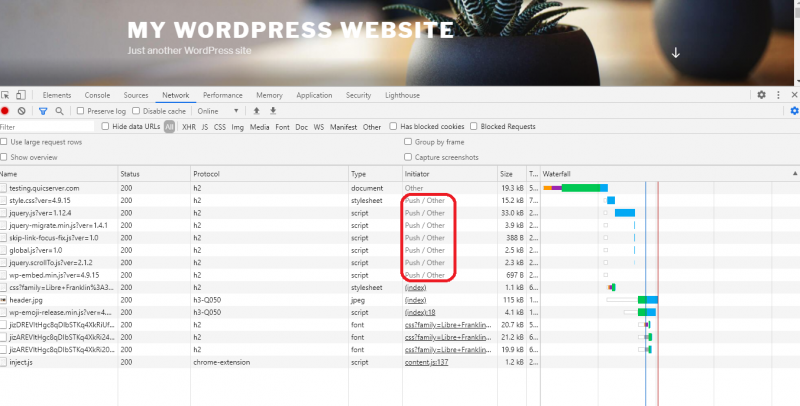Screen dimensions: 800x406
Task: Switch to the Console tab
Action: (97, 95)
